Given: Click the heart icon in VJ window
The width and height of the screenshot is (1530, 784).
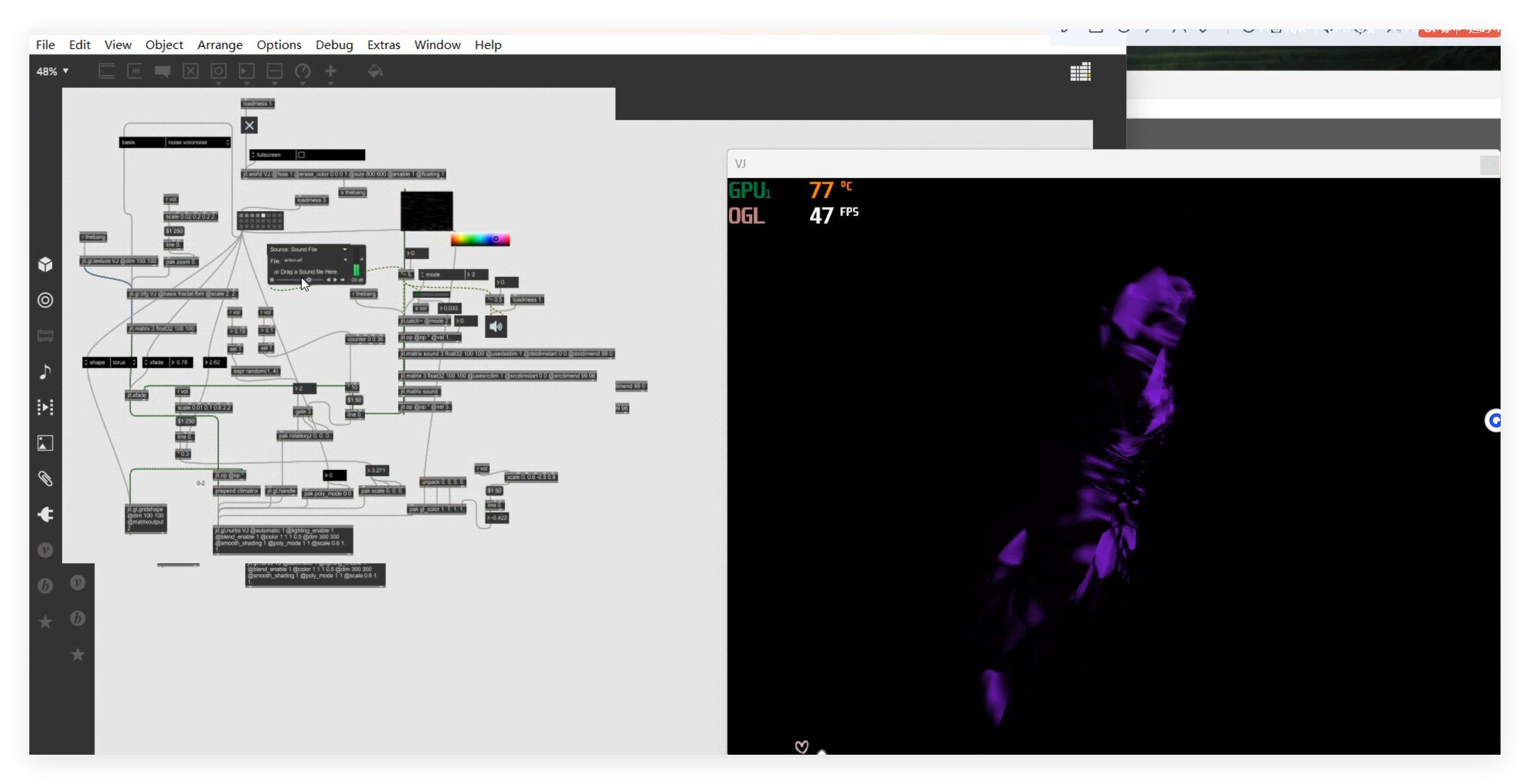Looking at the screenshot, I should [802, 746].
